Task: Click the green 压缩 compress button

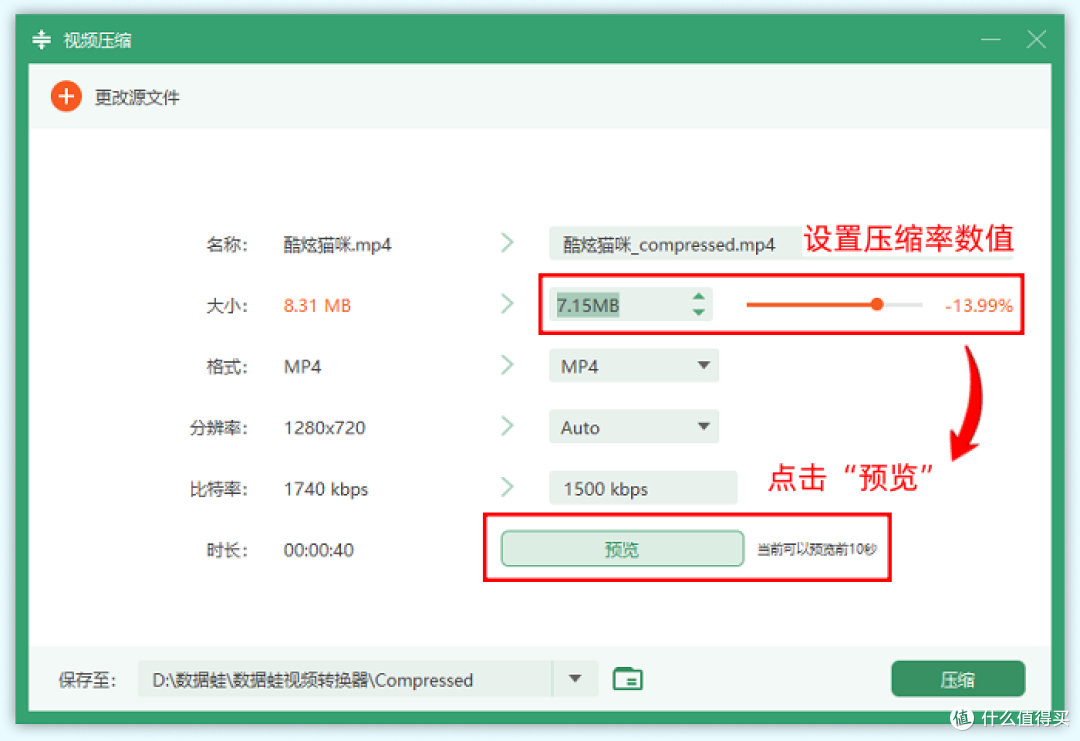Action: pyautogui.click(x=957, y=679)
